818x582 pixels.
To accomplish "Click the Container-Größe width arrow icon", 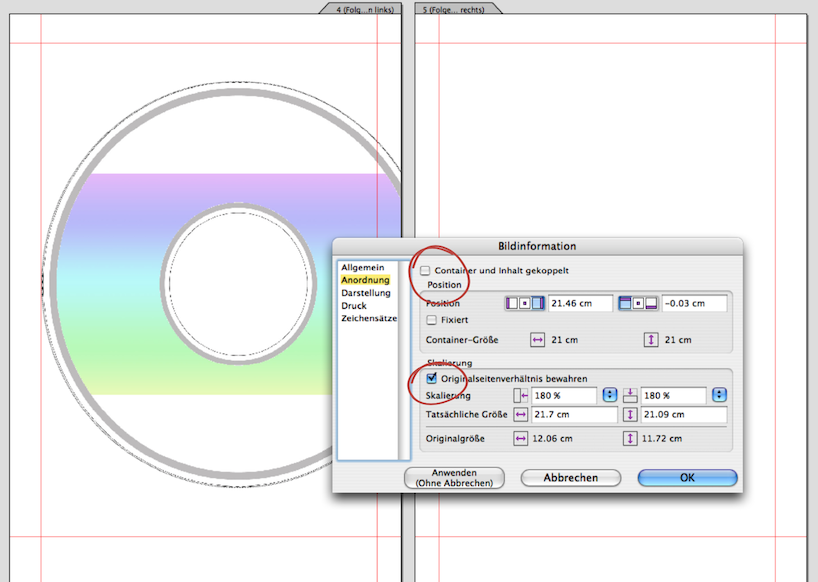I will tap(537, 340).
